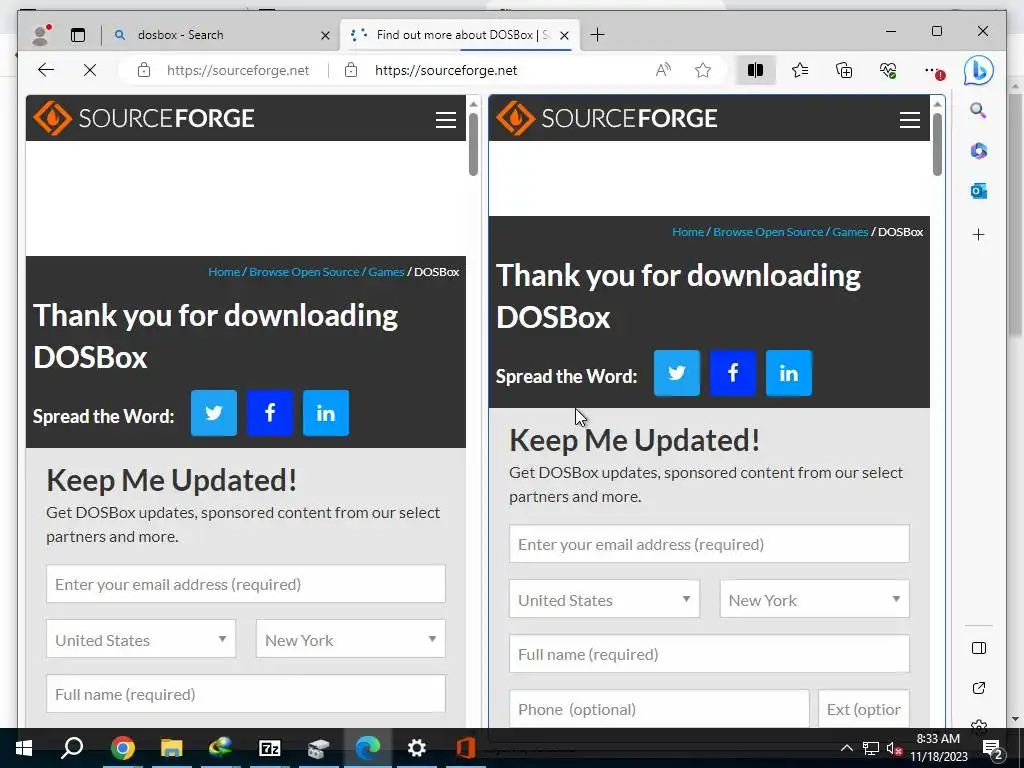The width and height of the screenshot is (1024, 768).
Task: Click right pane address bar URL
Action: coord(446,71)
